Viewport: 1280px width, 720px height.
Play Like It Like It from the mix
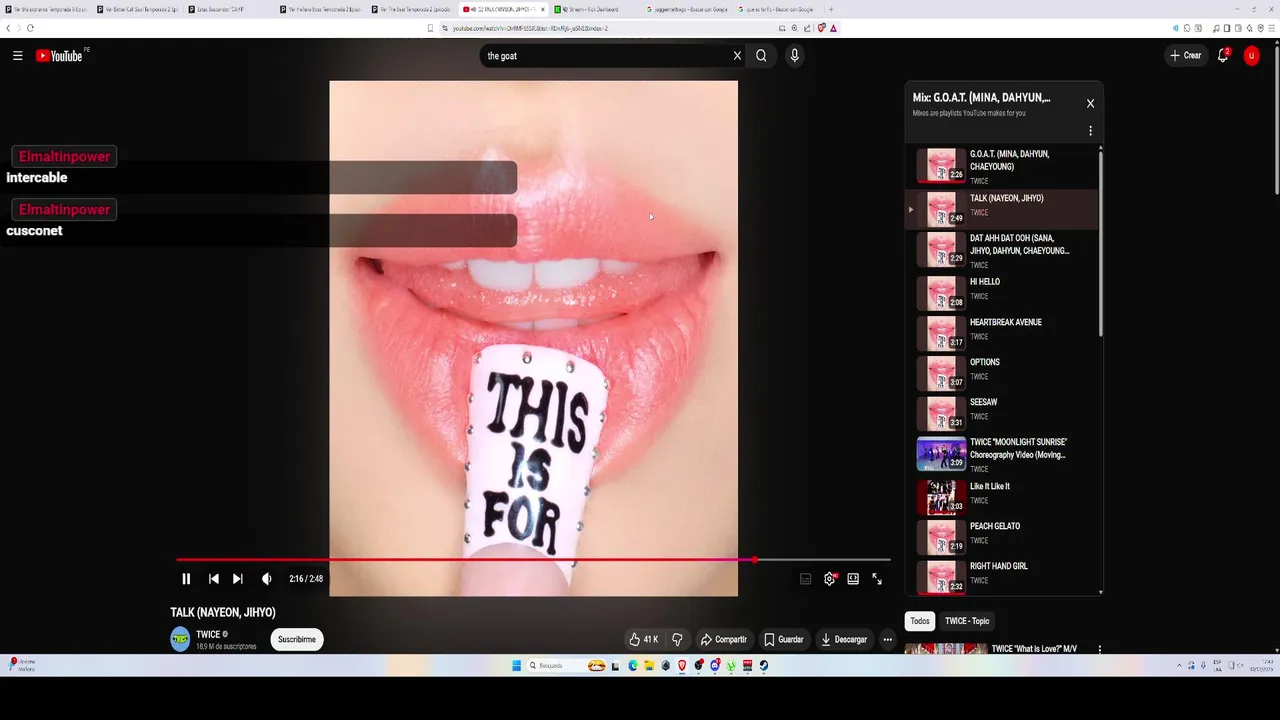[x=1002, y=496]
